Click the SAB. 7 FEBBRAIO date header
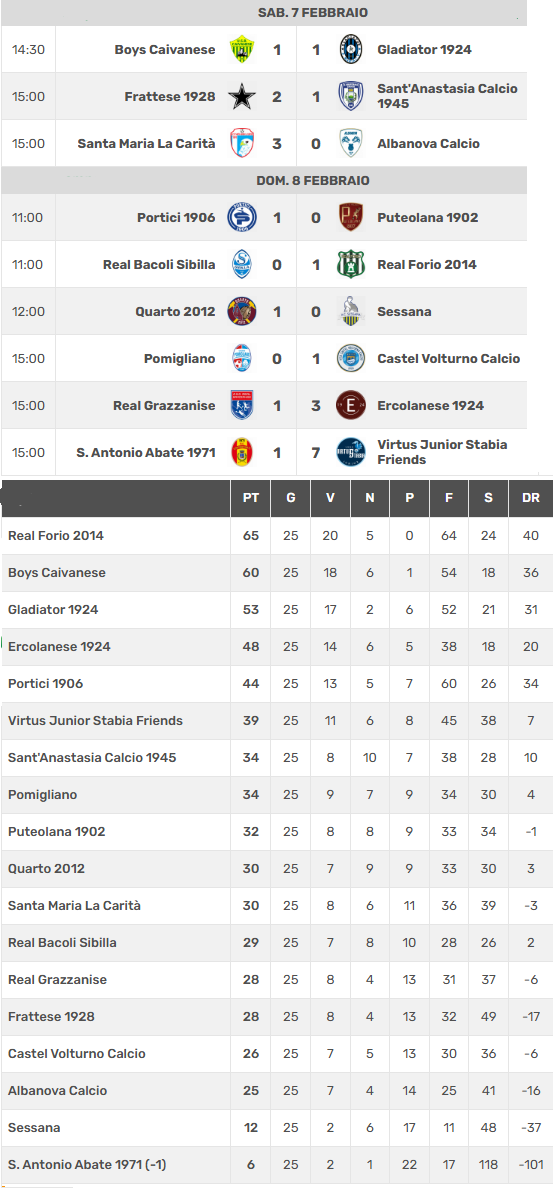Image resolution: width=553 pixels, height=1188 pixels. click(x=313, y=13)
